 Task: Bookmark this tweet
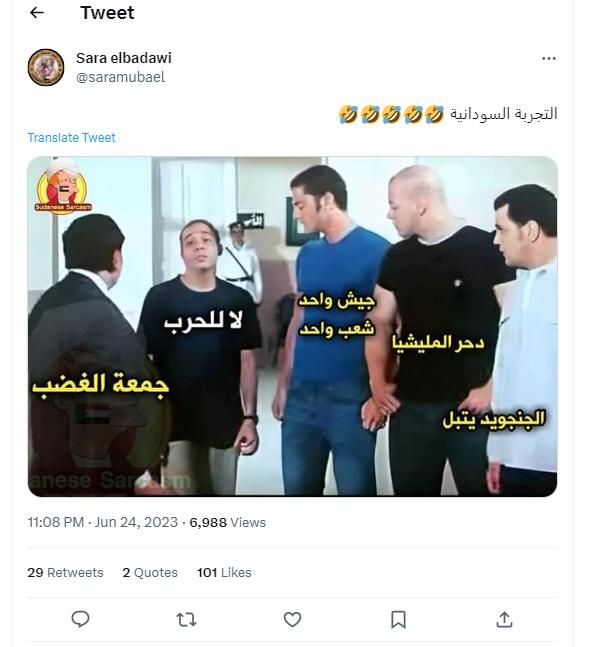point(398,620)
